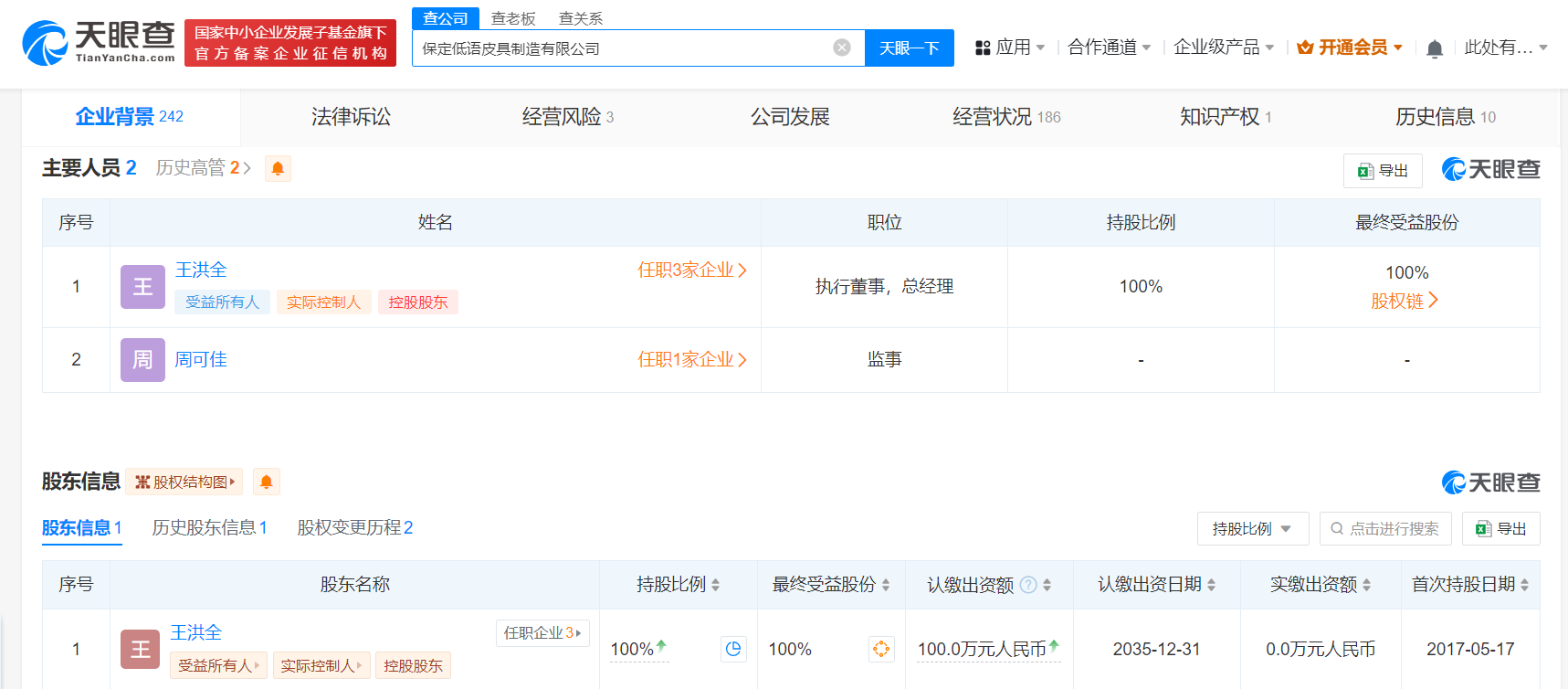The image size is (1568, 689).
Task: Open the 此处有… user account dropdown
Action: (x=1506, y=48)
